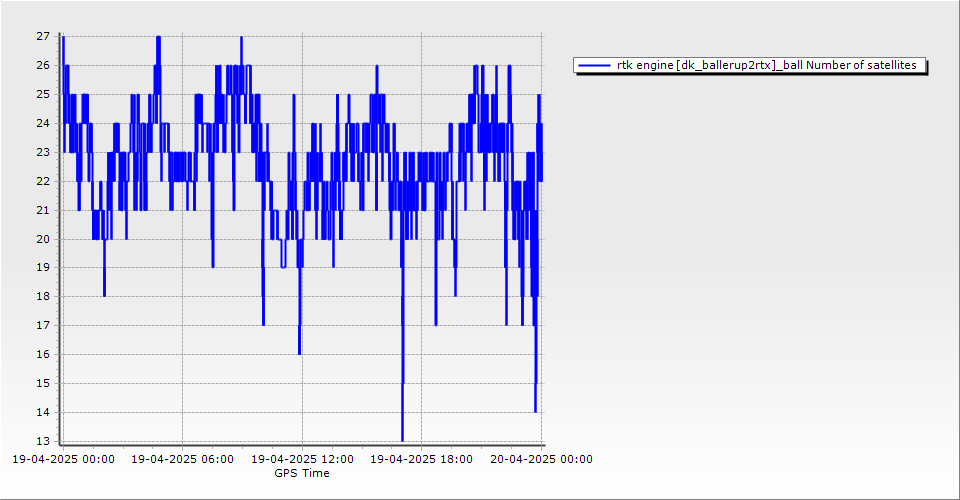Click the '20-04-2025 00:00' time axis label
The width and height of the screenshot is (960, 500).
coord(541,459)
